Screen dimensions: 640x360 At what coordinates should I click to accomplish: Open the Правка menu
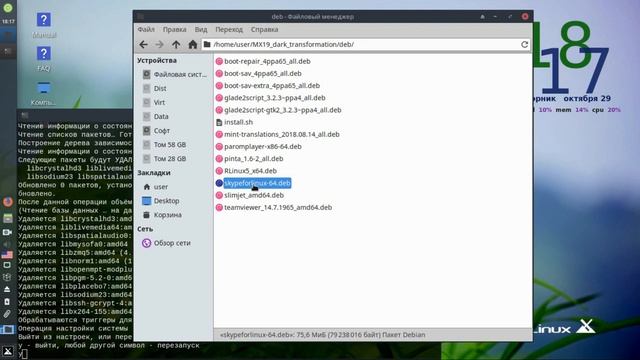[175, 29]
